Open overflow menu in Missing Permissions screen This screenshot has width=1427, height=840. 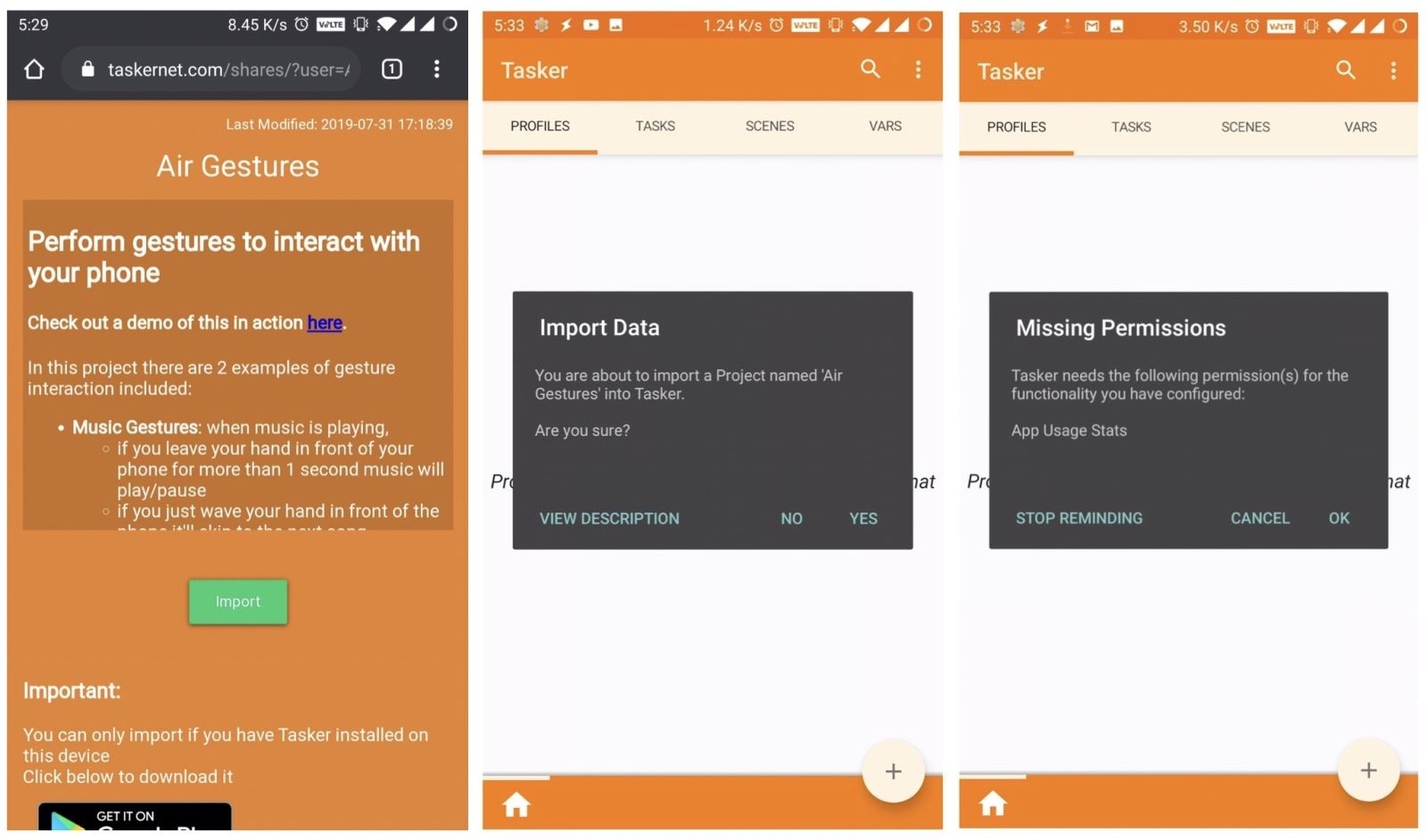pos(1393,70)
